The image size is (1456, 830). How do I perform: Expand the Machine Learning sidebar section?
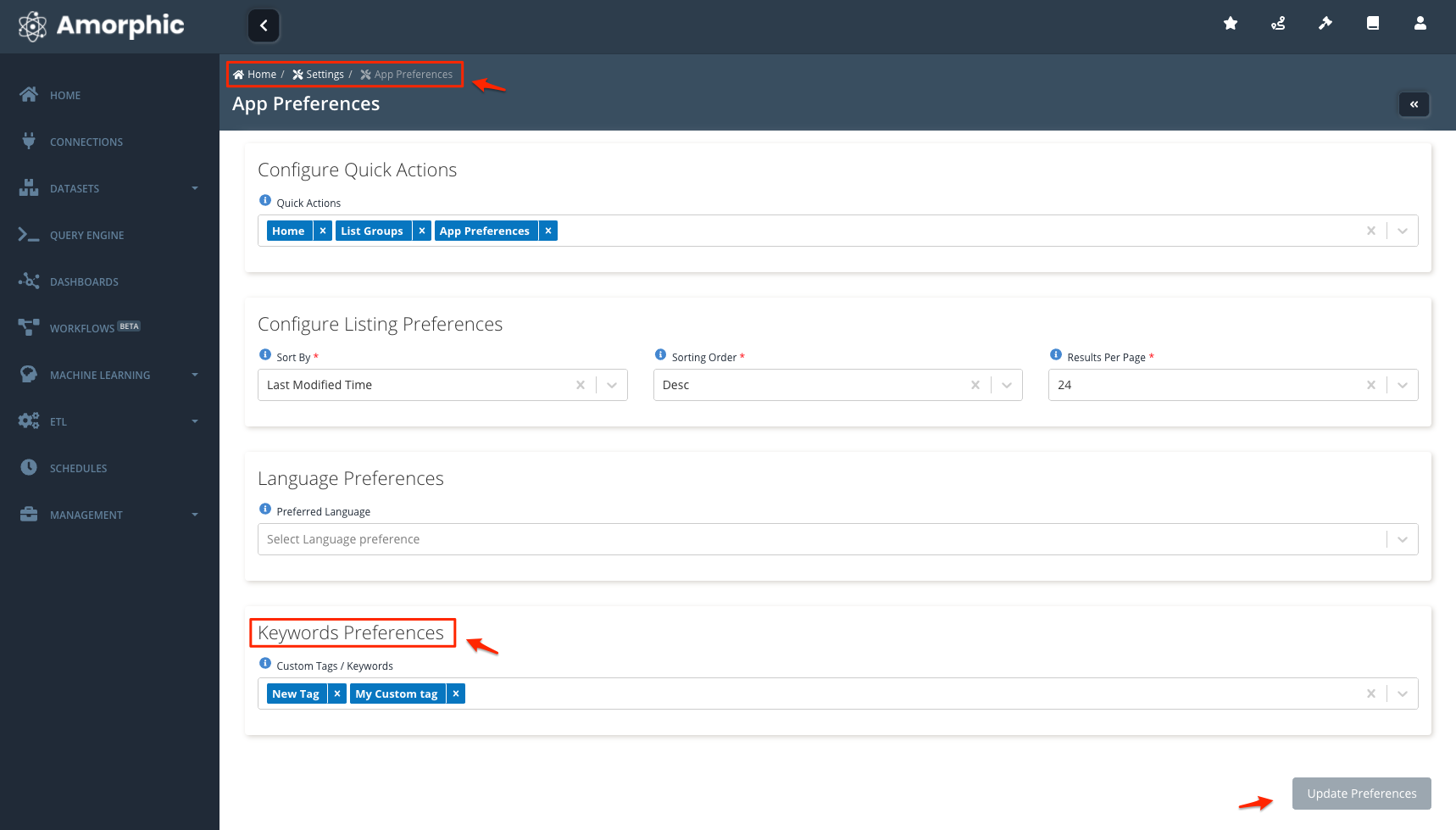(196, 375)
